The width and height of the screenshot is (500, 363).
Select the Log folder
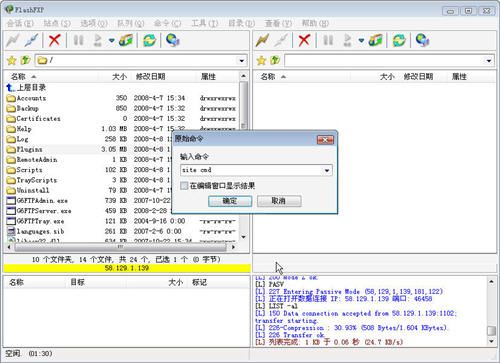click(x=17, y=139)
